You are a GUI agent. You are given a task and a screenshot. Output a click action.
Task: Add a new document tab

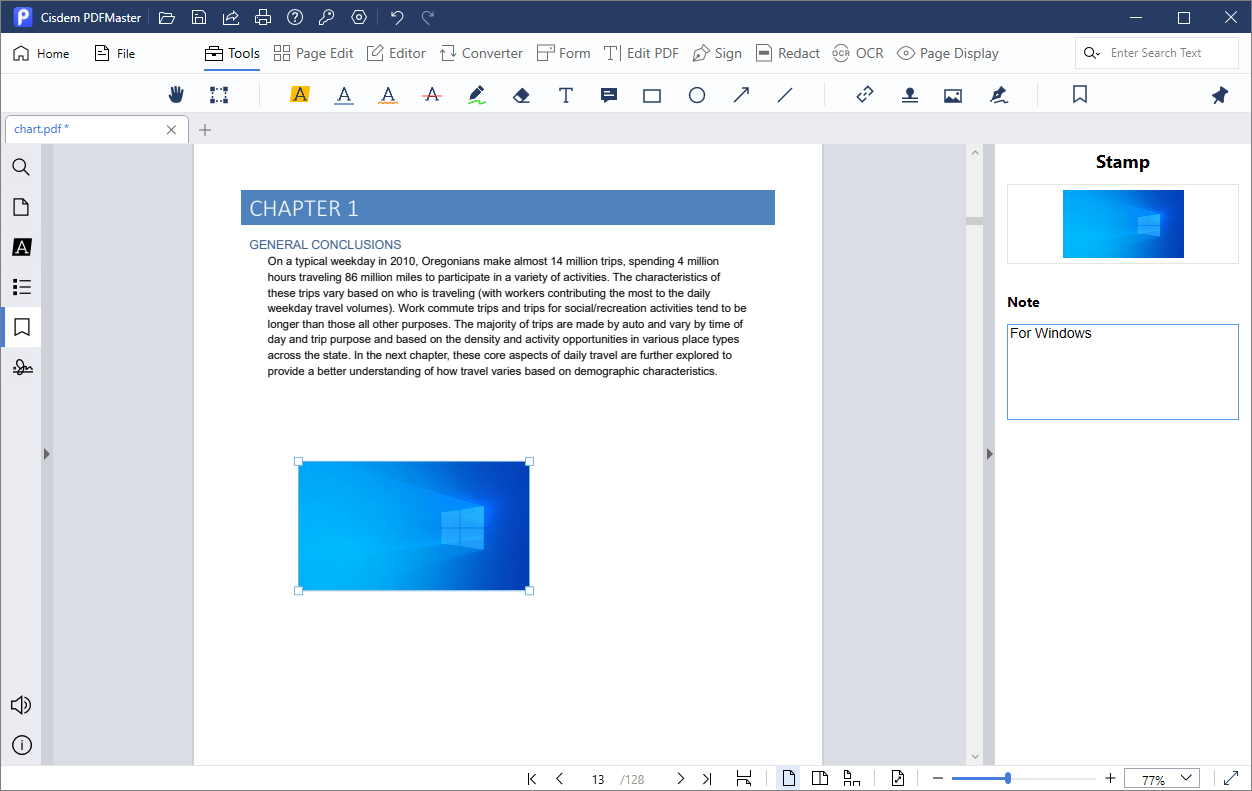click(x=205, y=130)
